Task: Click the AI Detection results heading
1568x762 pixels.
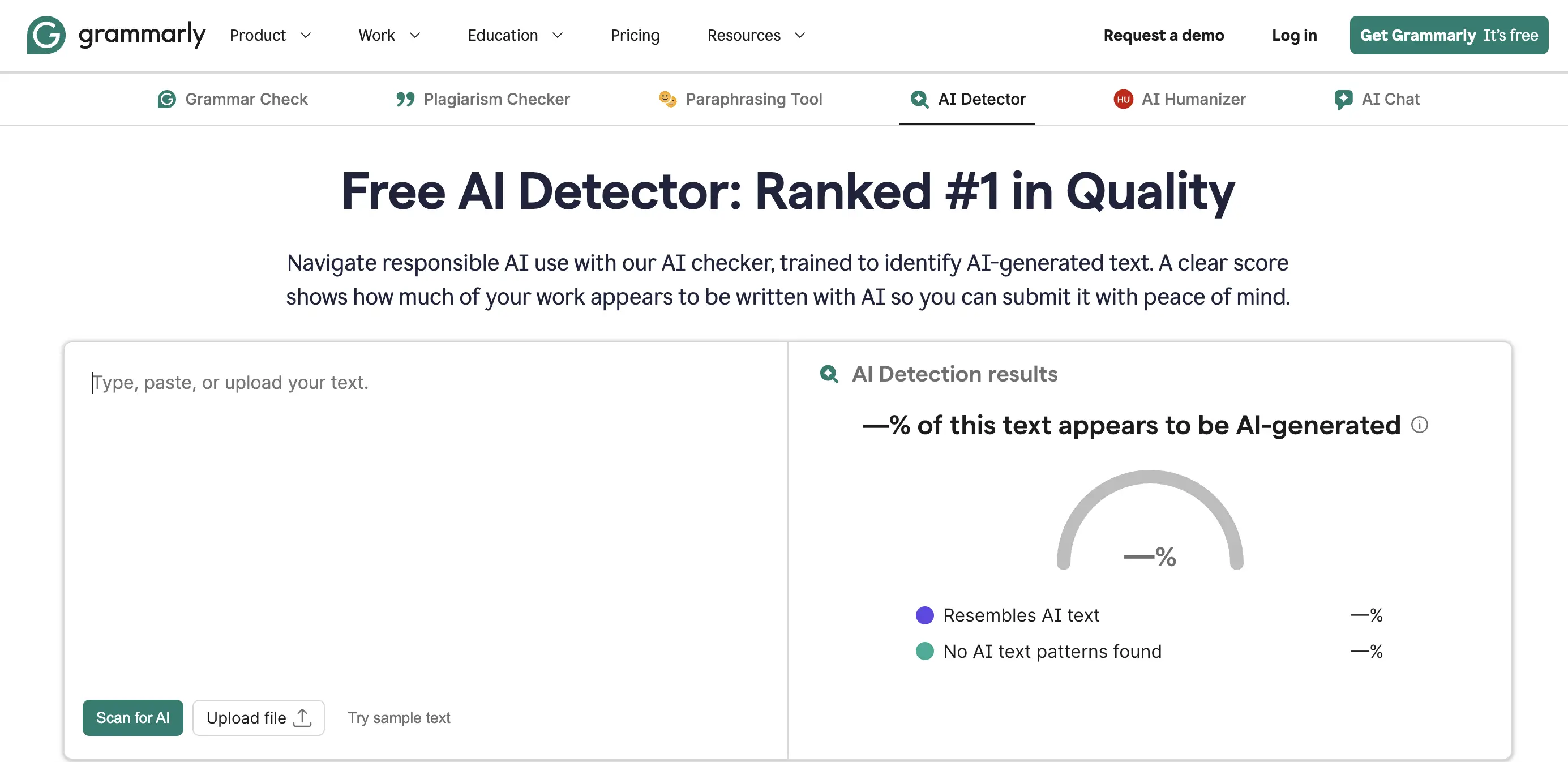Action: tap(954, 374)
